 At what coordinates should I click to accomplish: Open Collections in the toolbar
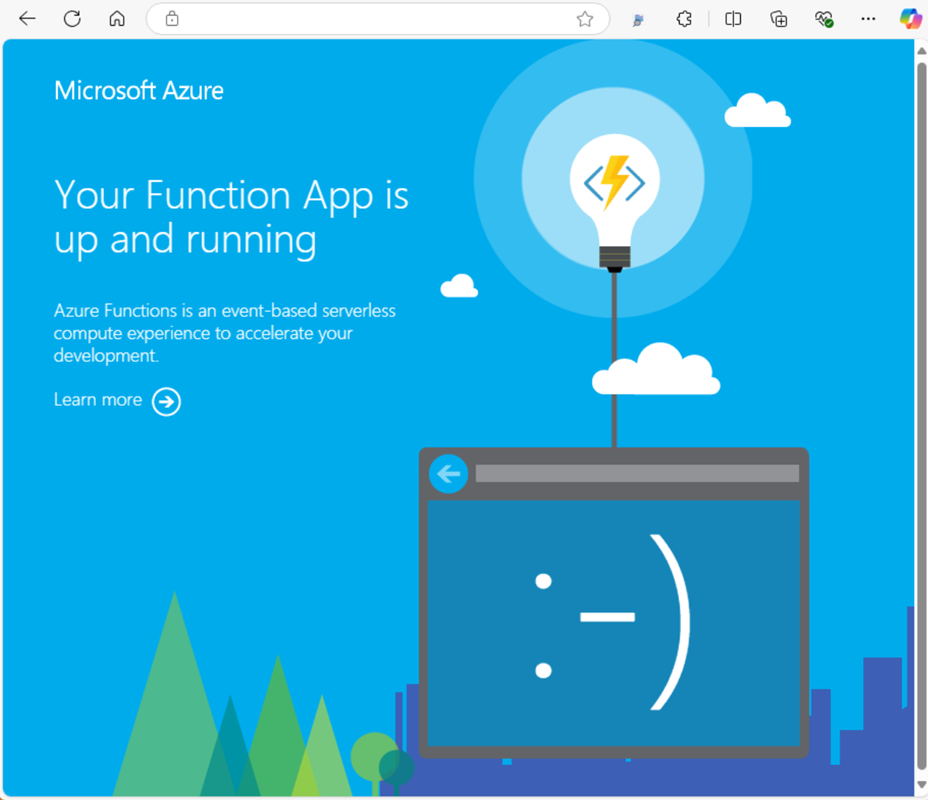pyautogui.click(x=778, y=18)
